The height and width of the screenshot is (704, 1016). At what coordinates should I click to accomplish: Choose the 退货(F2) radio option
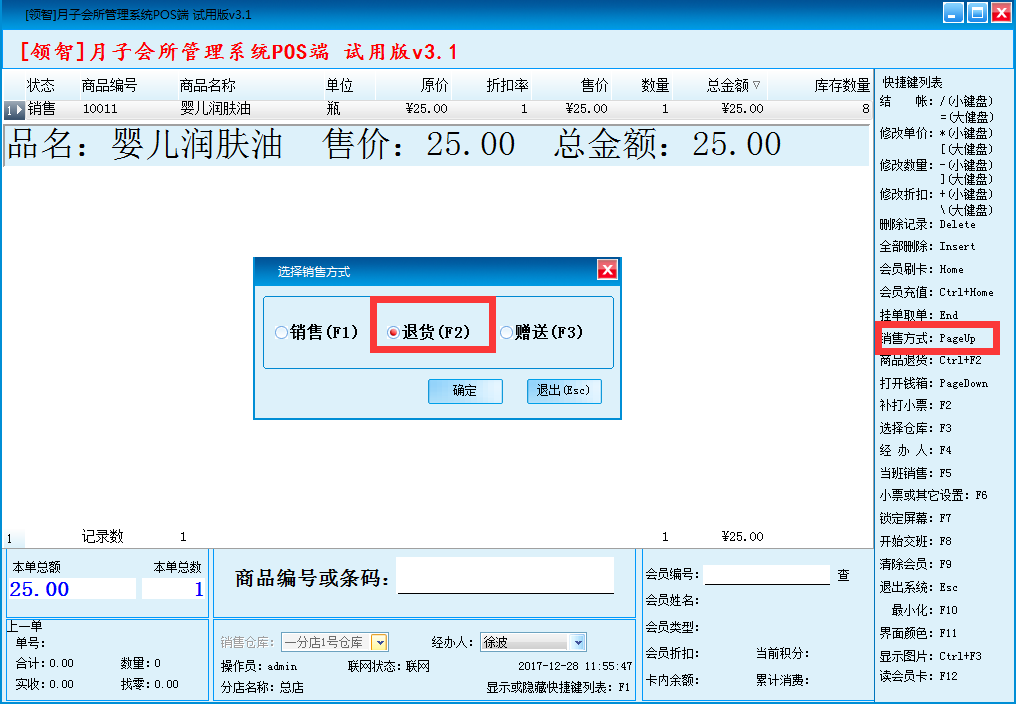point(394,333)
